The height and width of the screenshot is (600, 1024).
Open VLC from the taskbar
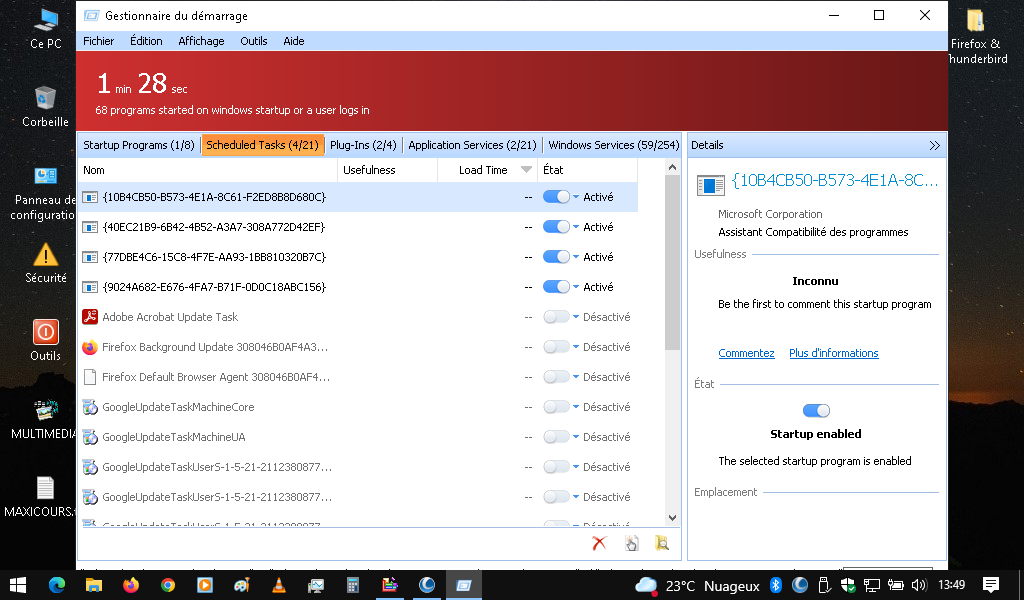click(278, 585)
